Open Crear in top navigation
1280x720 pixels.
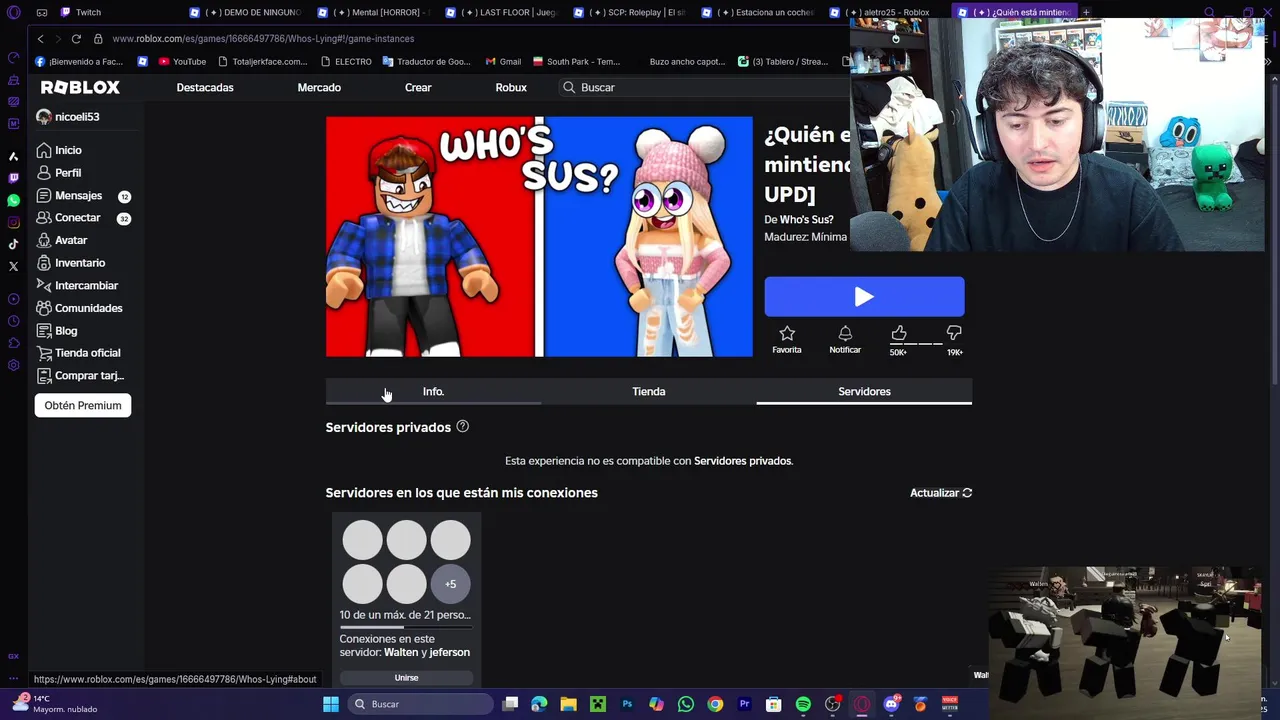(x=418, y=87)
